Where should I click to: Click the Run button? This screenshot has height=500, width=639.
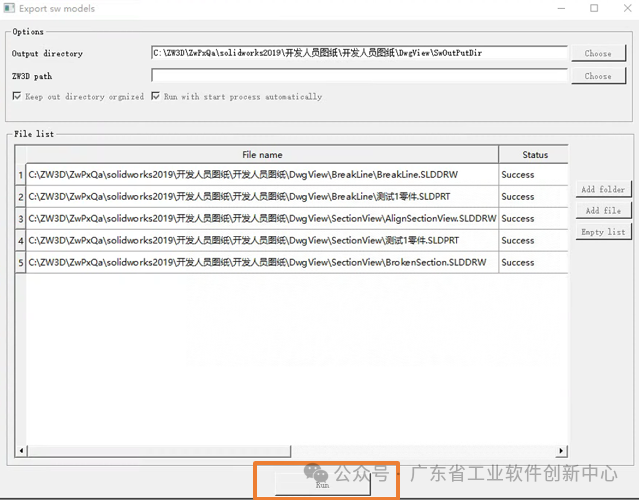[322, 484]
